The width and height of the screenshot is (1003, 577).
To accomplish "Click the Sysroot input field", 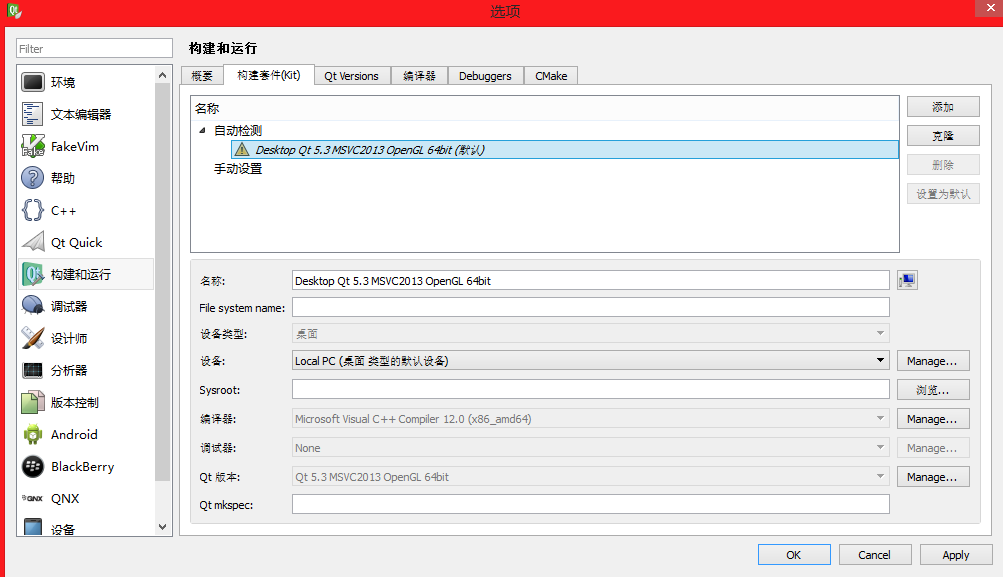I will coord(590,389).
